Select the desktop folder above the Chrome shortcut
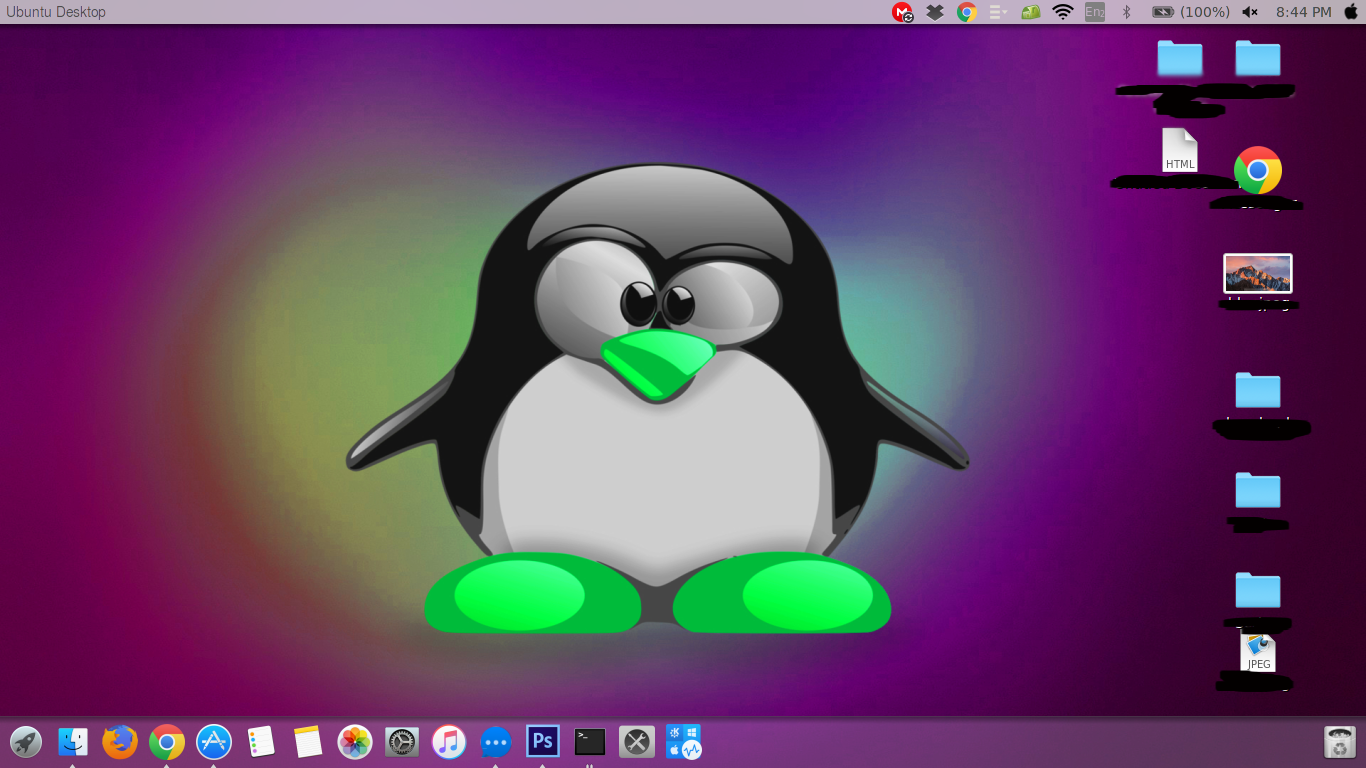Screen dimensions: 1366x768 (1258, 58)
